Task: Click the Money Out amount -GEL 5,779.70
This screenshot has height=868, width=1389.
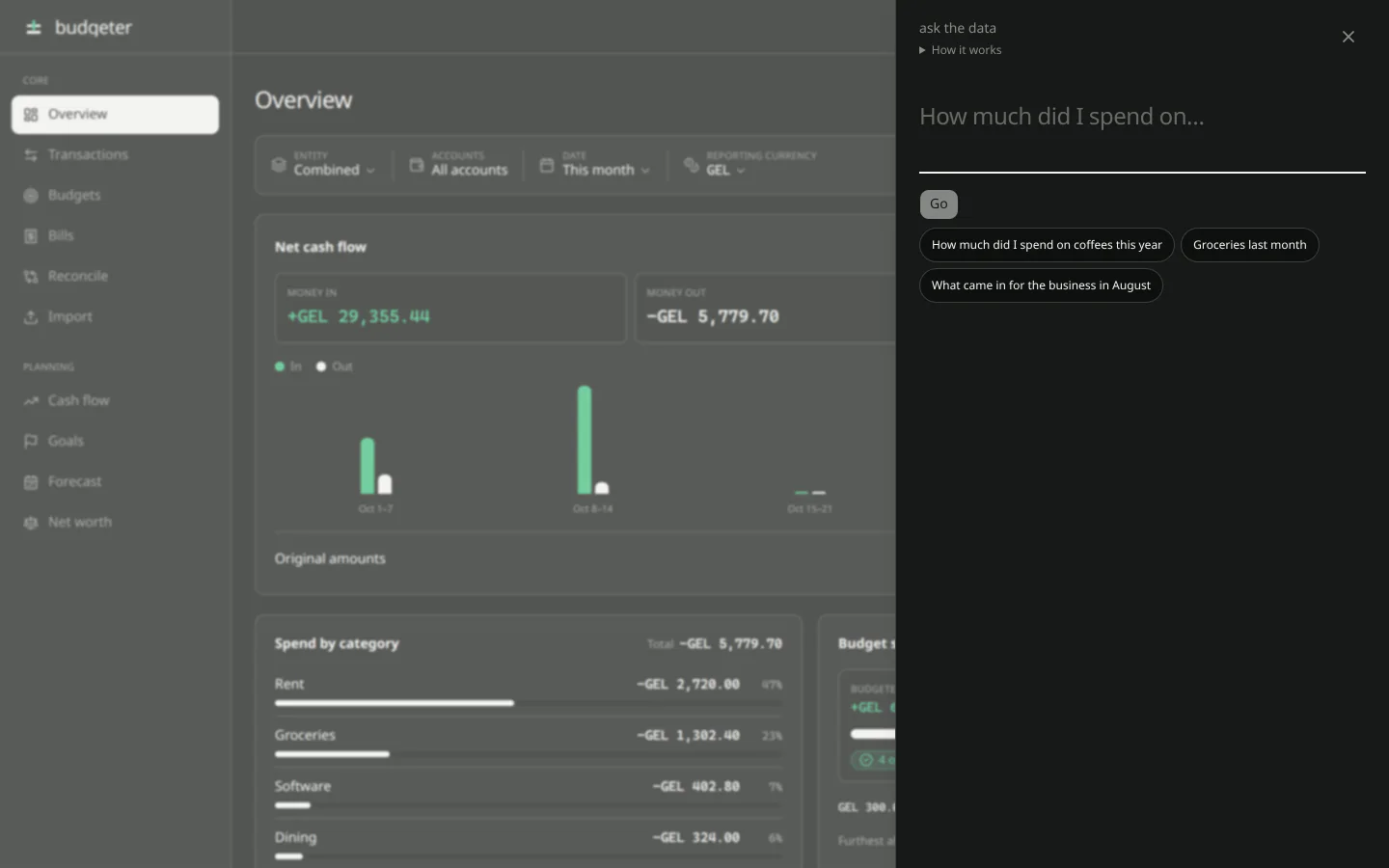Action: [713, 317]
